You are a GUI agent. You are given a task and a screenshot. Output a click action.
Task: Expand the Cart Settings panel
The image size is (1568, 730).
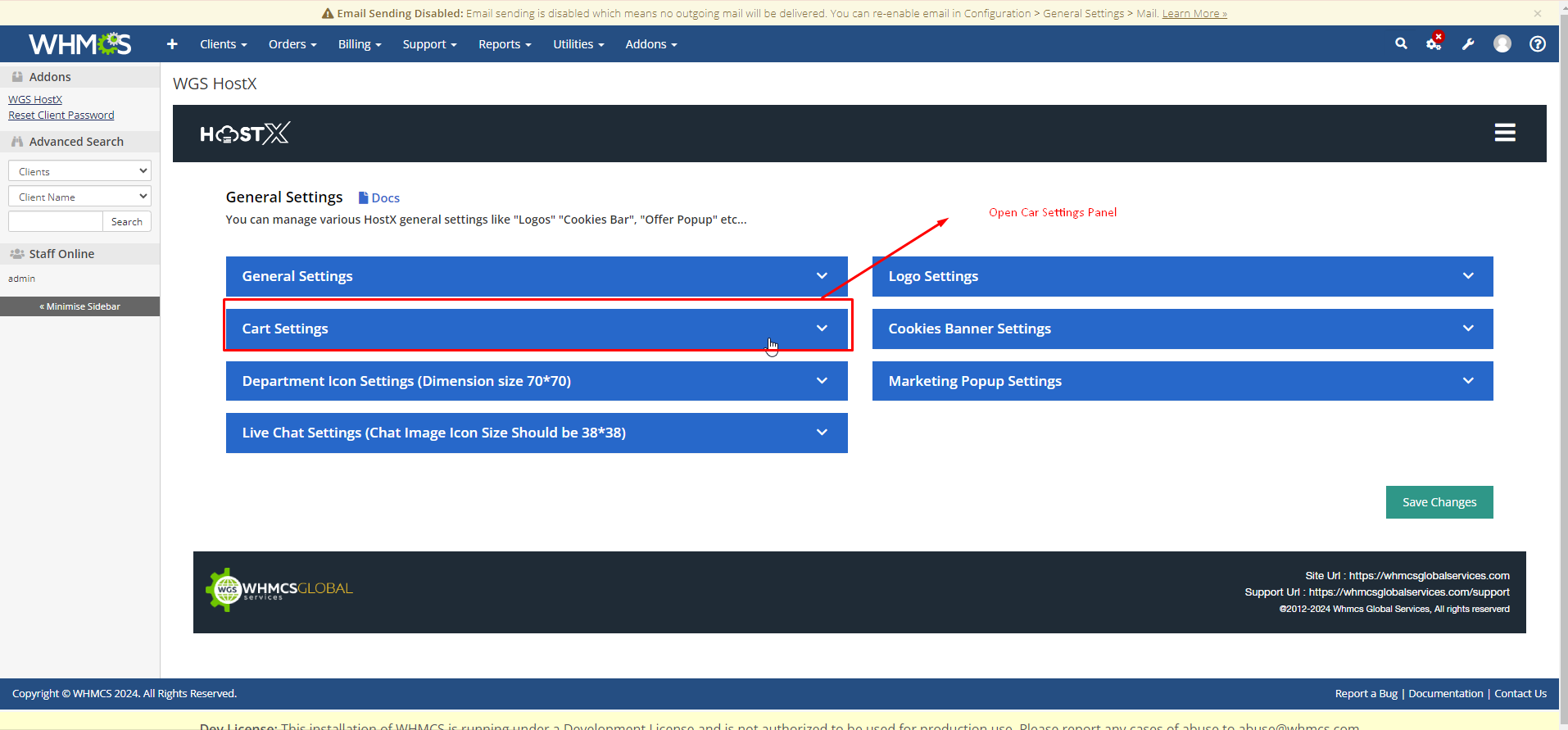click(x=536, y=329)
